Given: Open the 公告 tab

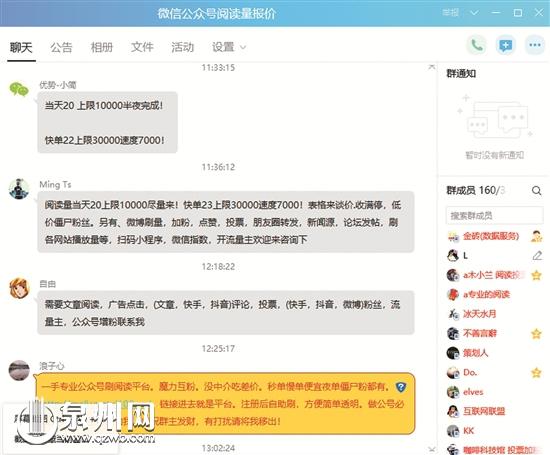Looking at the screenshot, I should click(61, 47).
